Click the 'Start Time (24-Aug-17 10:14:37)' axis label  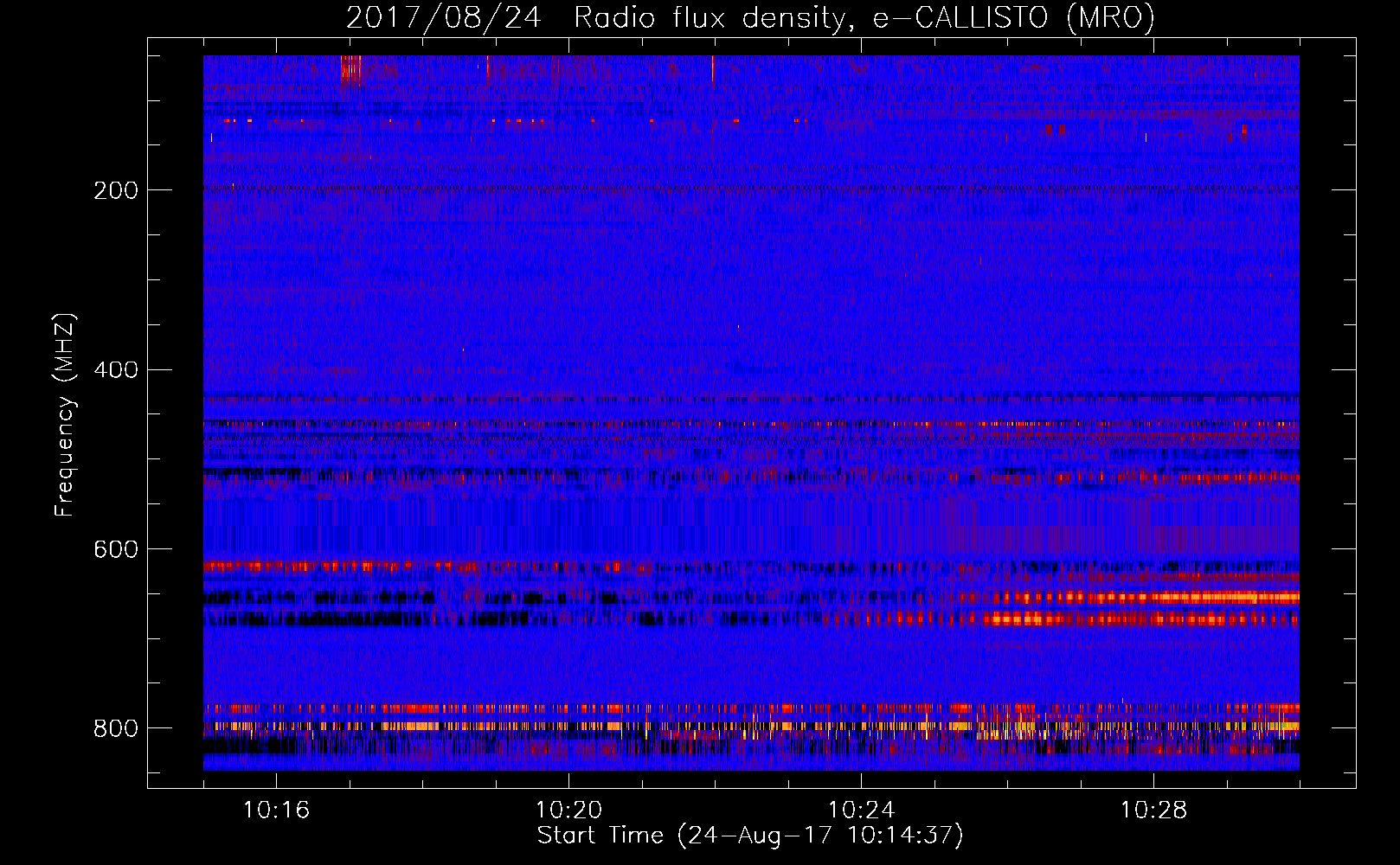(x=750, y=836)
